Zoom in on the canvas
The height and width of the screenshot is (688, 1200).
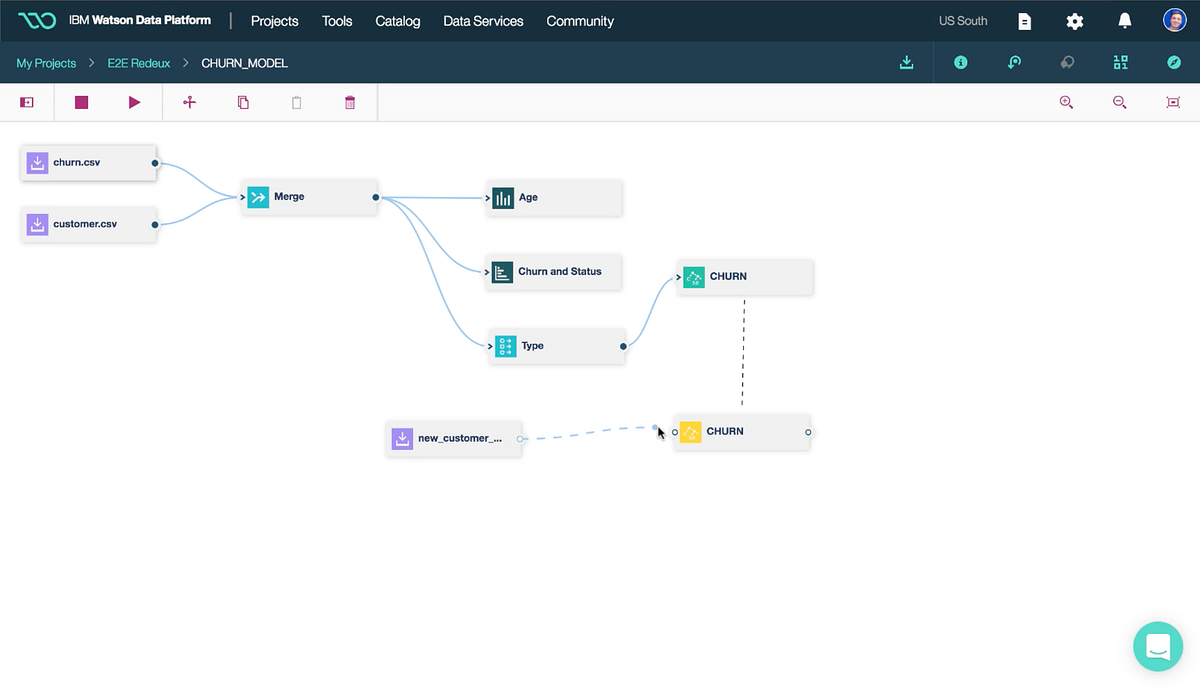coord(1066,102)
